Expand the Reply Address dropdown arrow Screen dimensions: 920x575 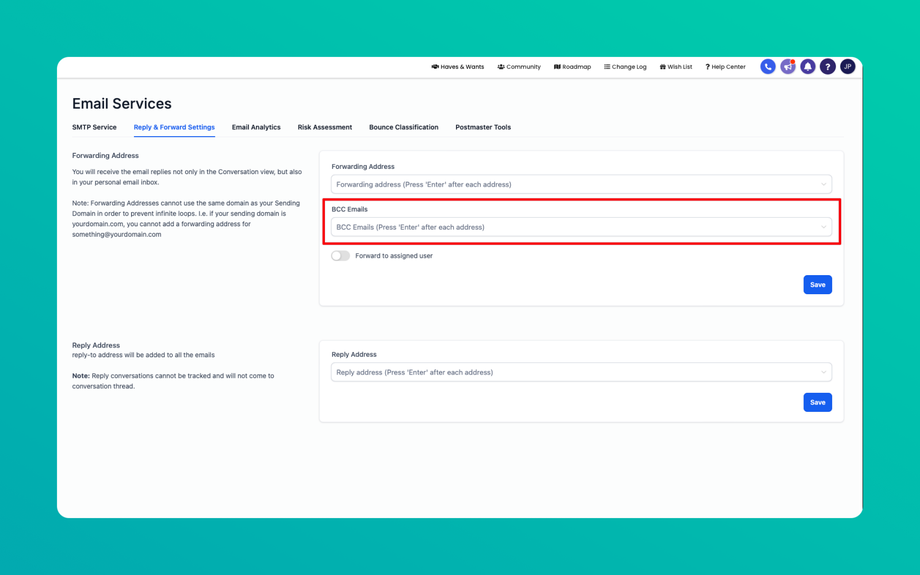click(824, 372)
